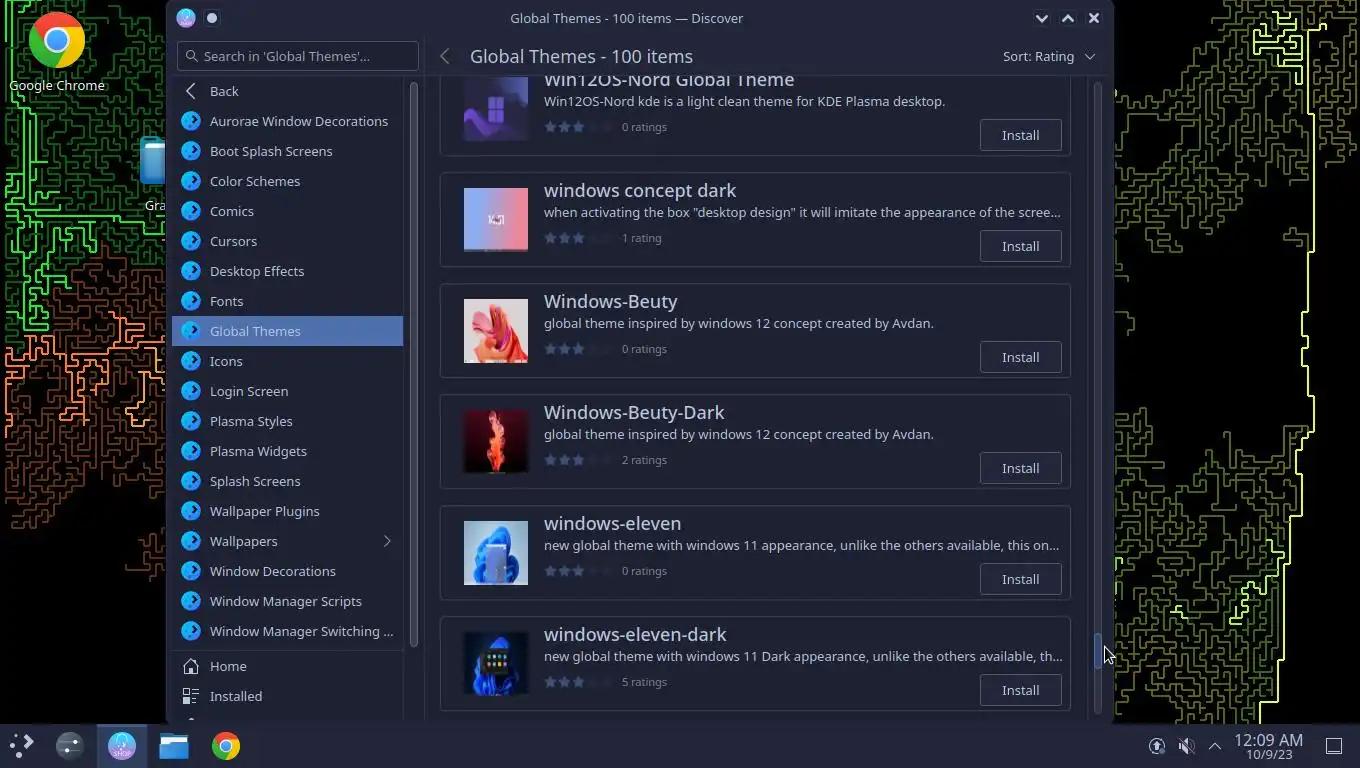
Task: Click the windows concept dark title
Action: 640,190
